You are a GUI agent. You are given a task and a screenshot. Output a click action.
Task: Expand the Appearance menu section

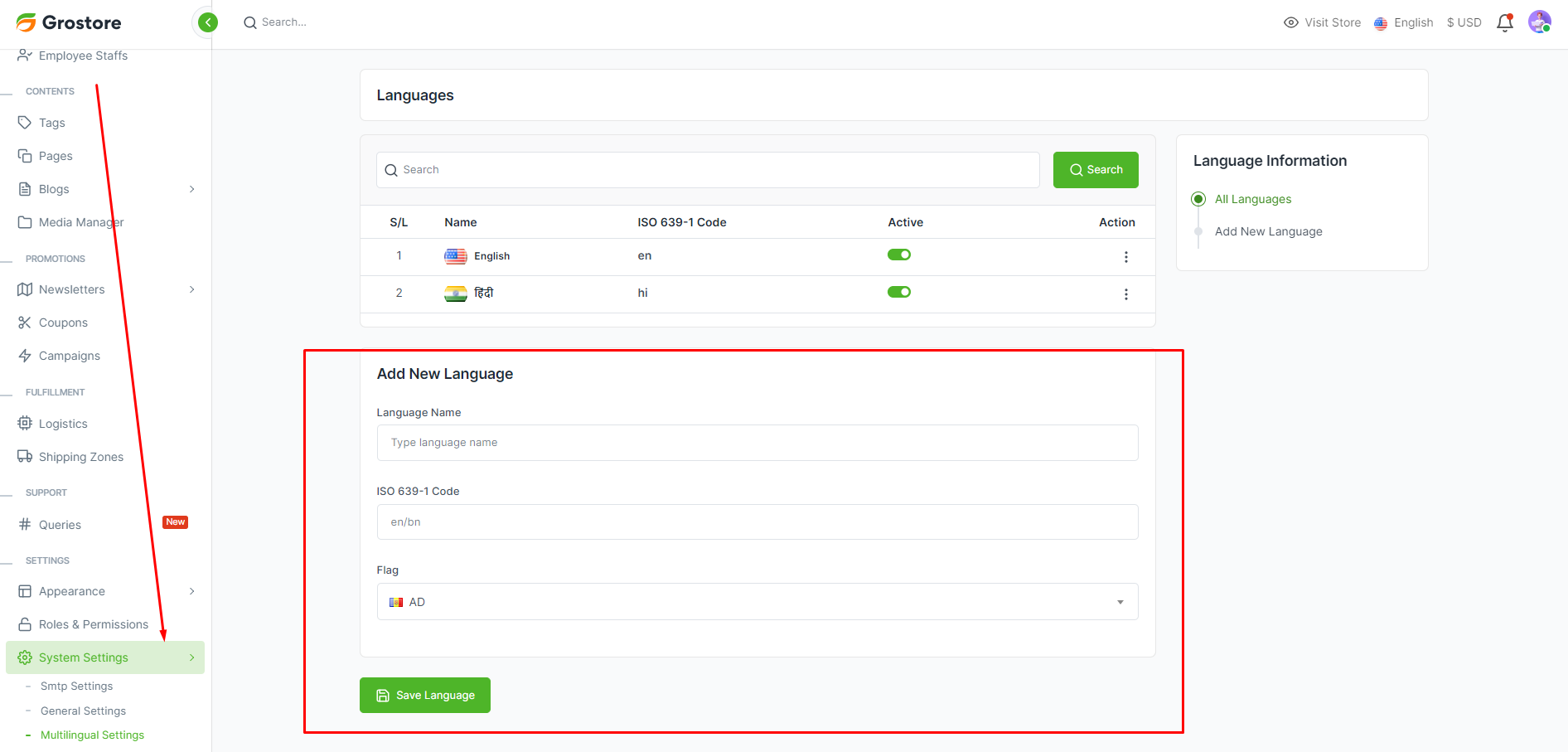(x=191, y=591)
